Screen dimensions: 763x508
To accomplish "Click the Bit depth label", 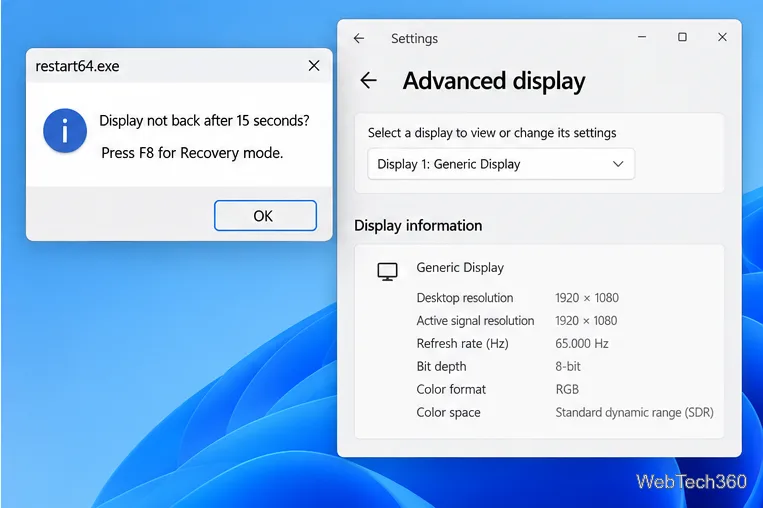I will (441, 366).
